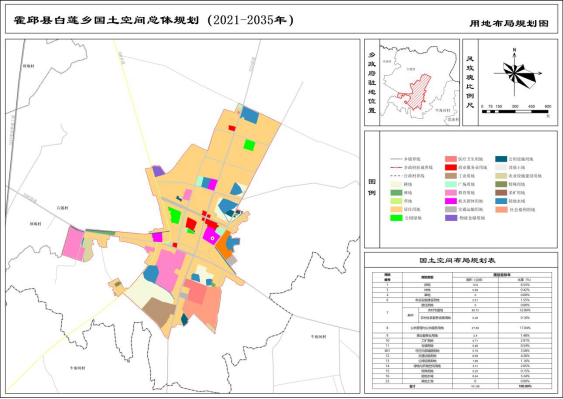The height and width of the screenshot is (399, 563).
Task: Click the north arrow compass rose
Action: pyautogui.click(x=516, y=73)
